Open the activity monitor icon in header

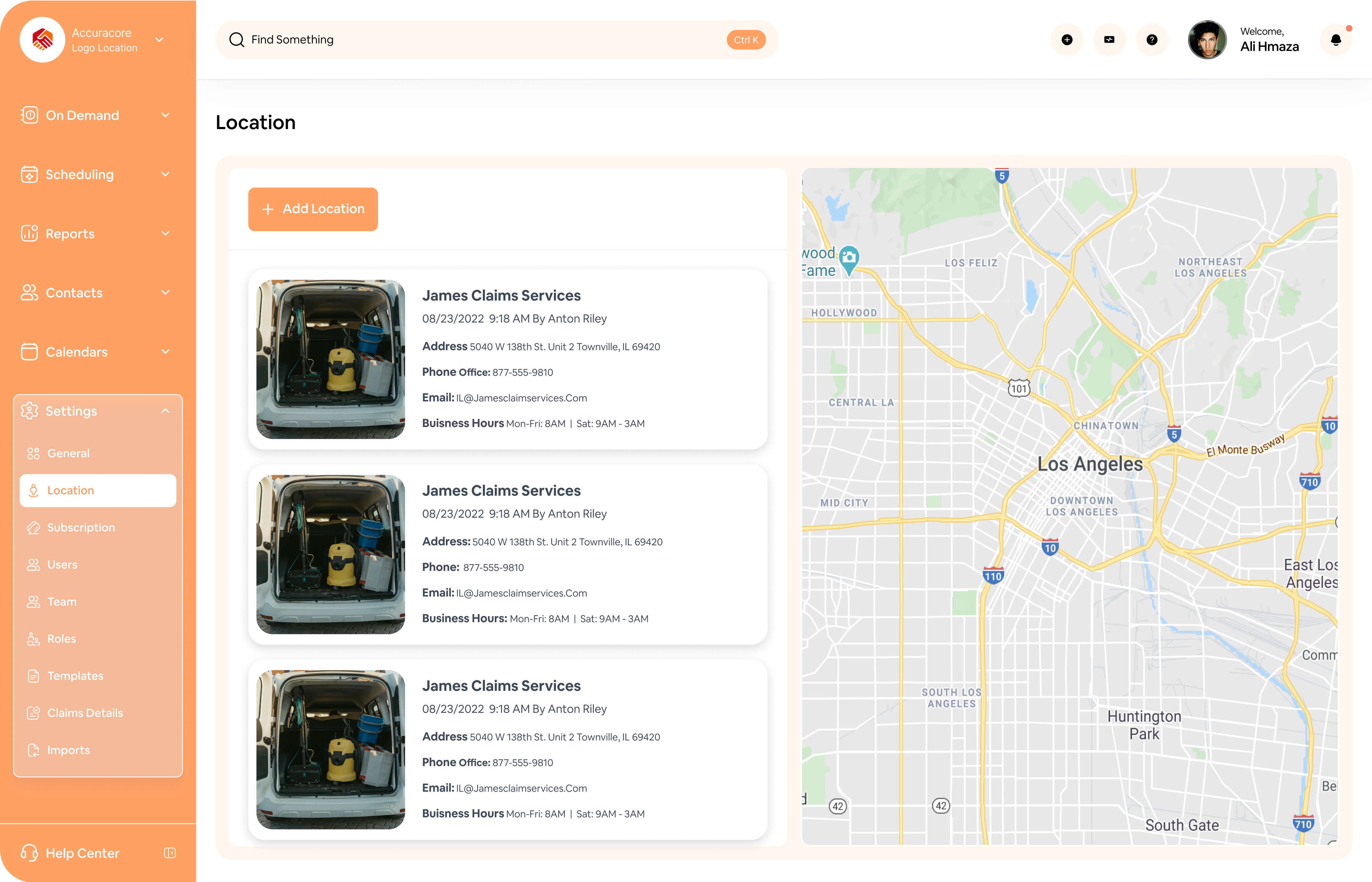click(1109, 40)
